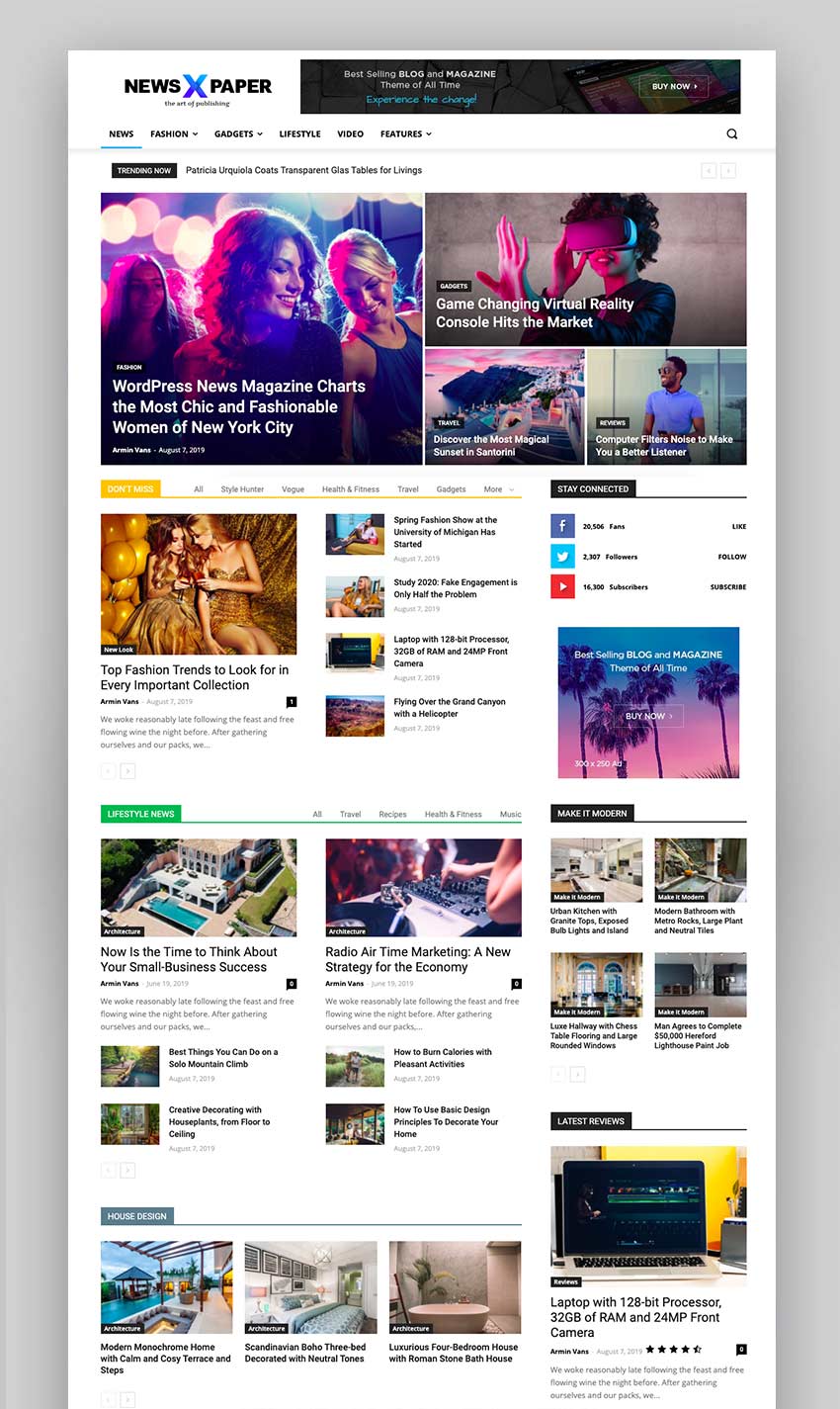The image size is (840, 1409).
Task: Open Spring Fashion Show article thumbnail
Action: [x=355, y=534]
